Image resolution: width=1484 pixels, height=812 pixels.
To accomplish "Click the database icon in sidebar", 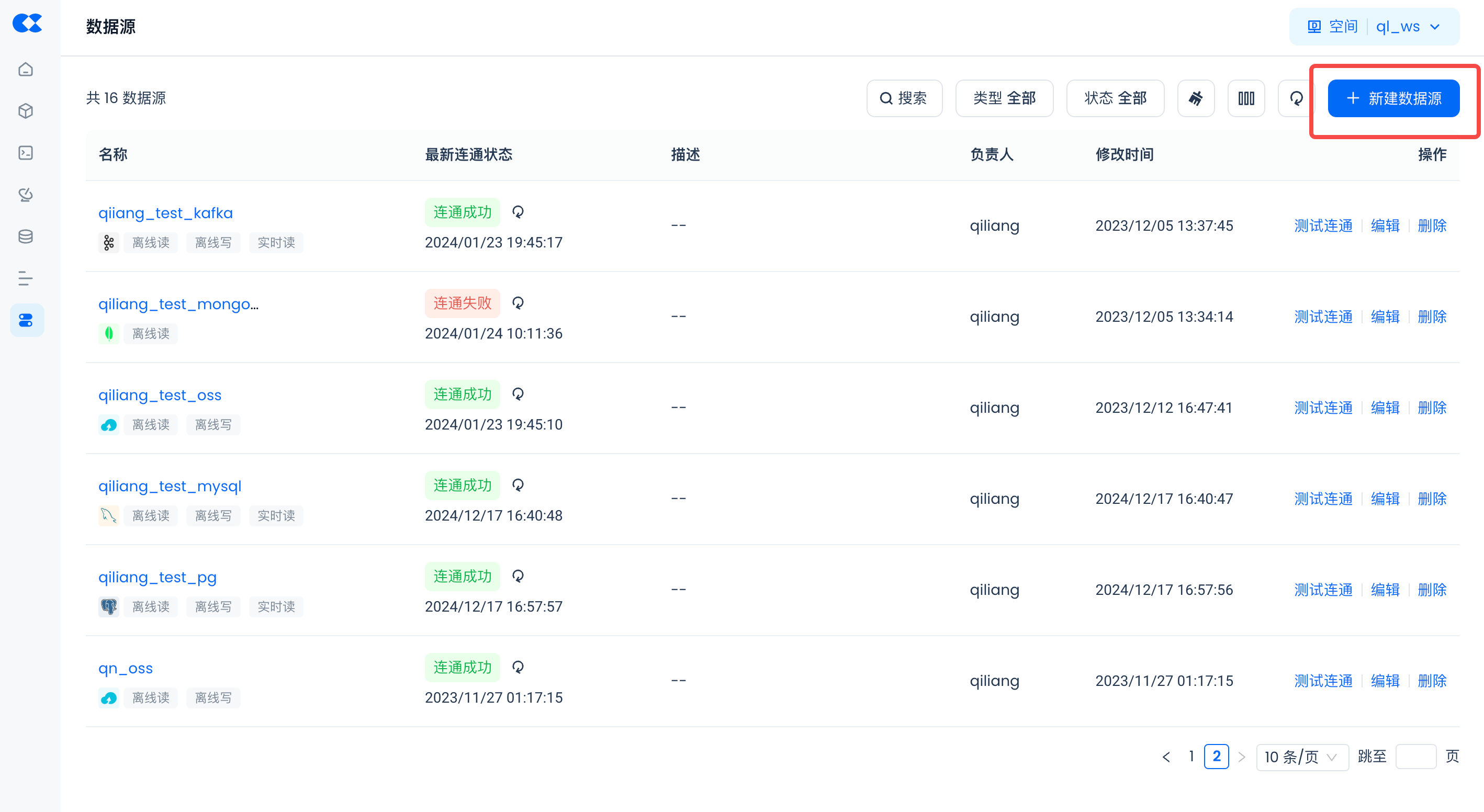I will pyautogui.click(x=26, y=236).
